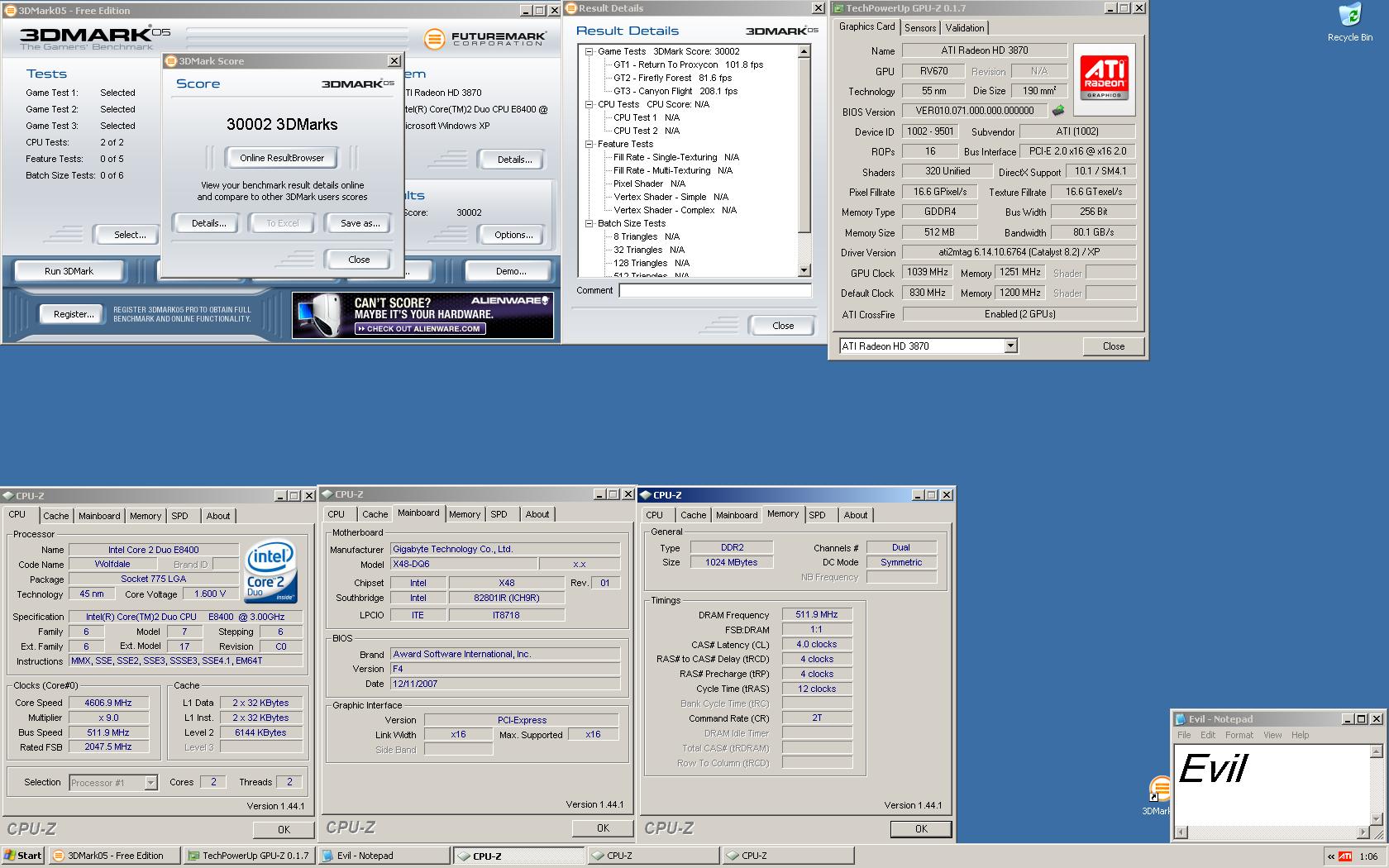
Task: Click the ATI Radeon Graphics logo in GPU-Z
Action: 1105,79
